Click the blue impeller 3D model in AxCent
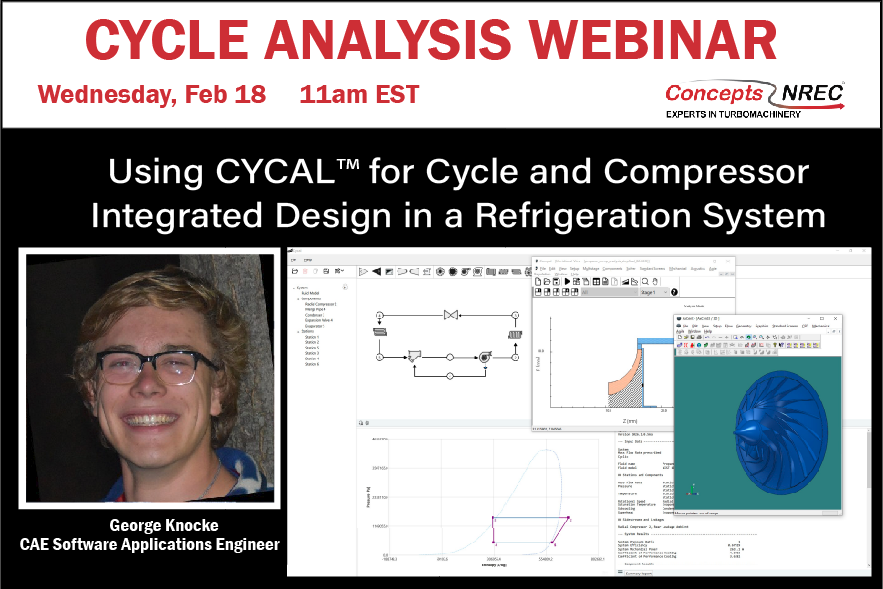Viewport: 883px width, 589px height. coord(780,432)
